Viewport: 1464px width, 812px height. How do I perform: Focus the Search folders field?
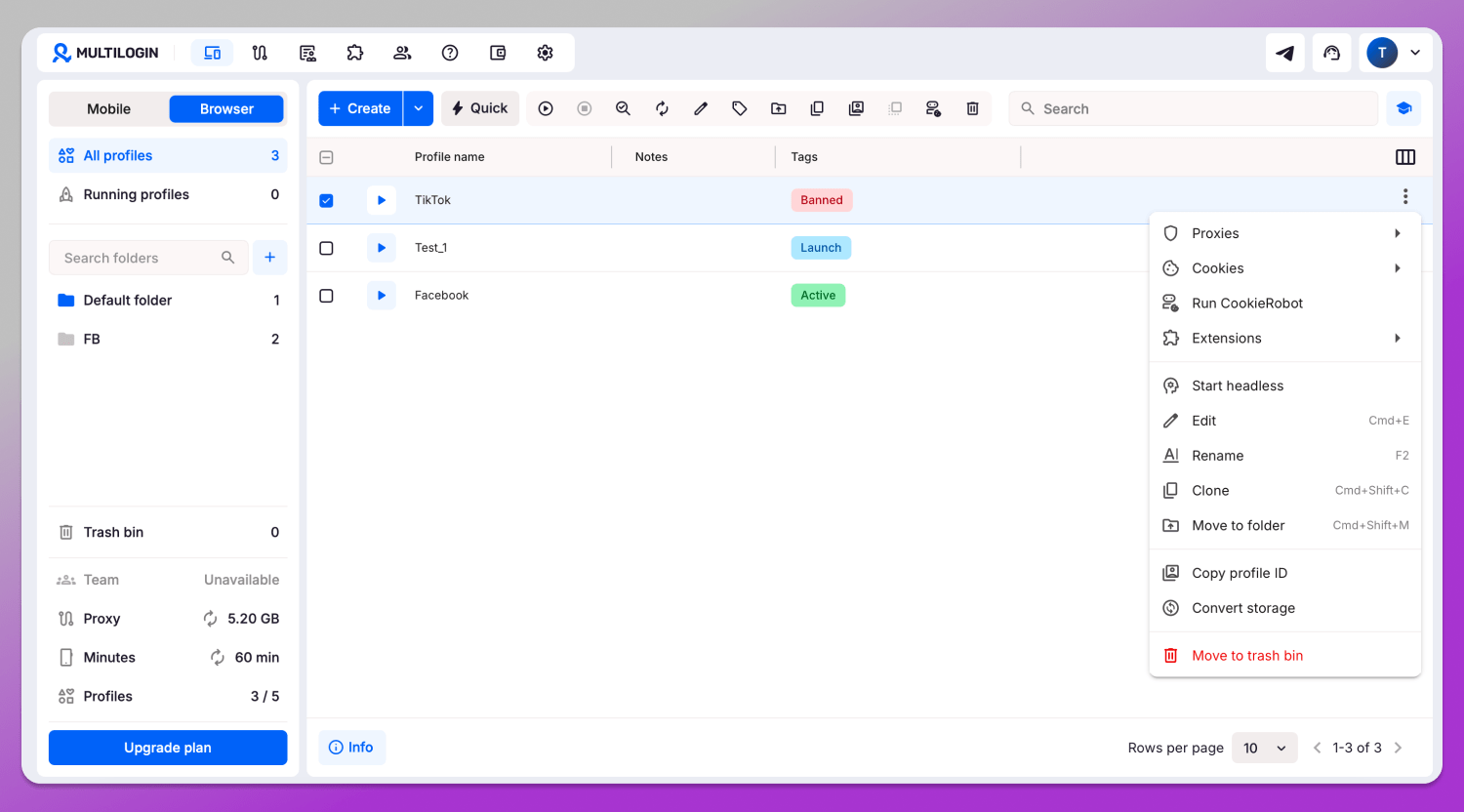[x=148, y=258]
